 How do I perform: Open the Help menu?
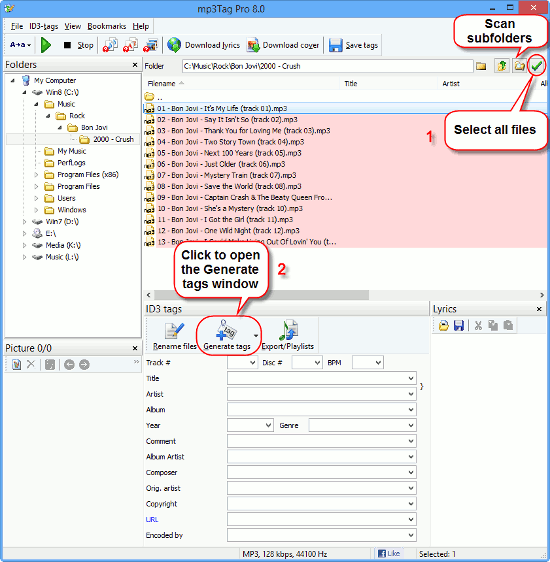click(x=140, y=26)
